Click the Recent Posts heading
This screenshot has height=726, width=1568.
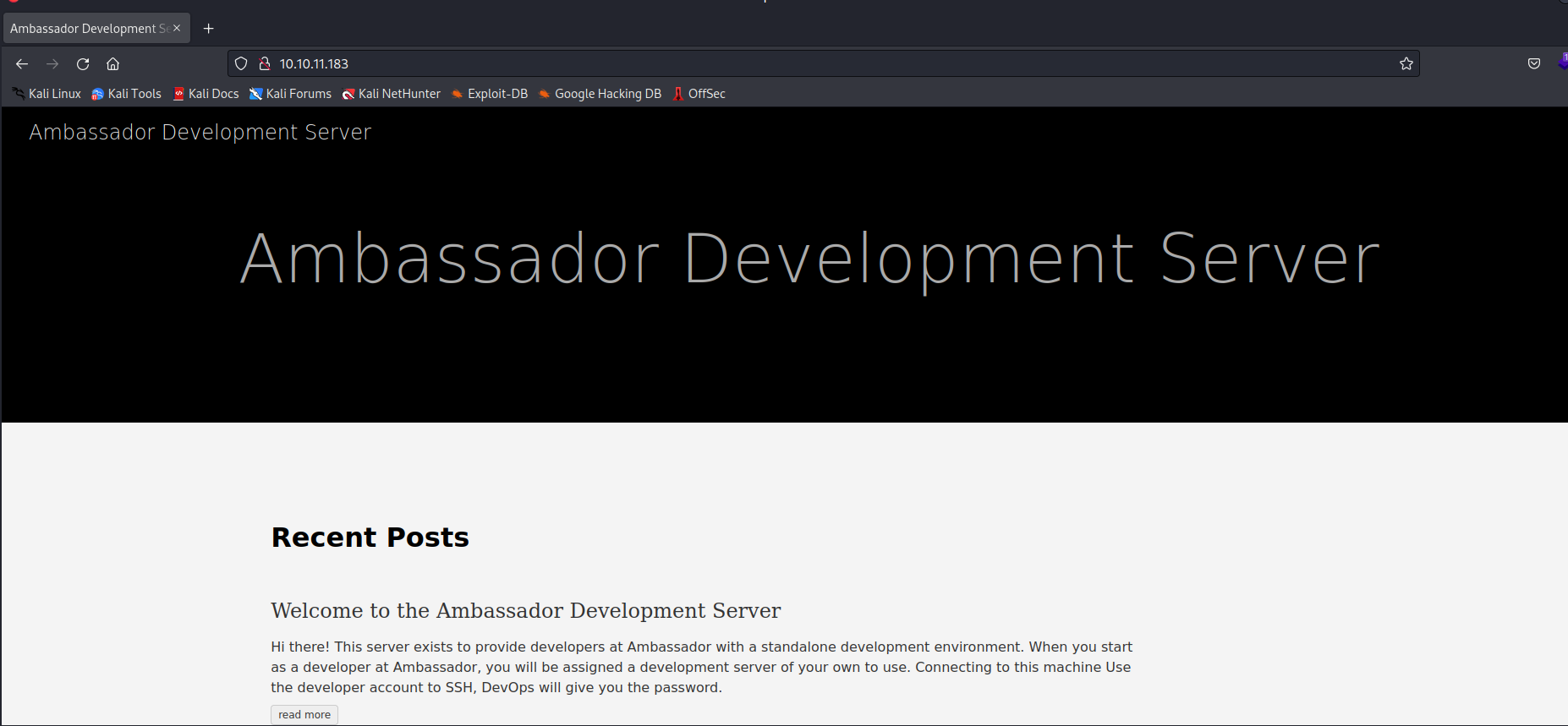pos(370,538)
